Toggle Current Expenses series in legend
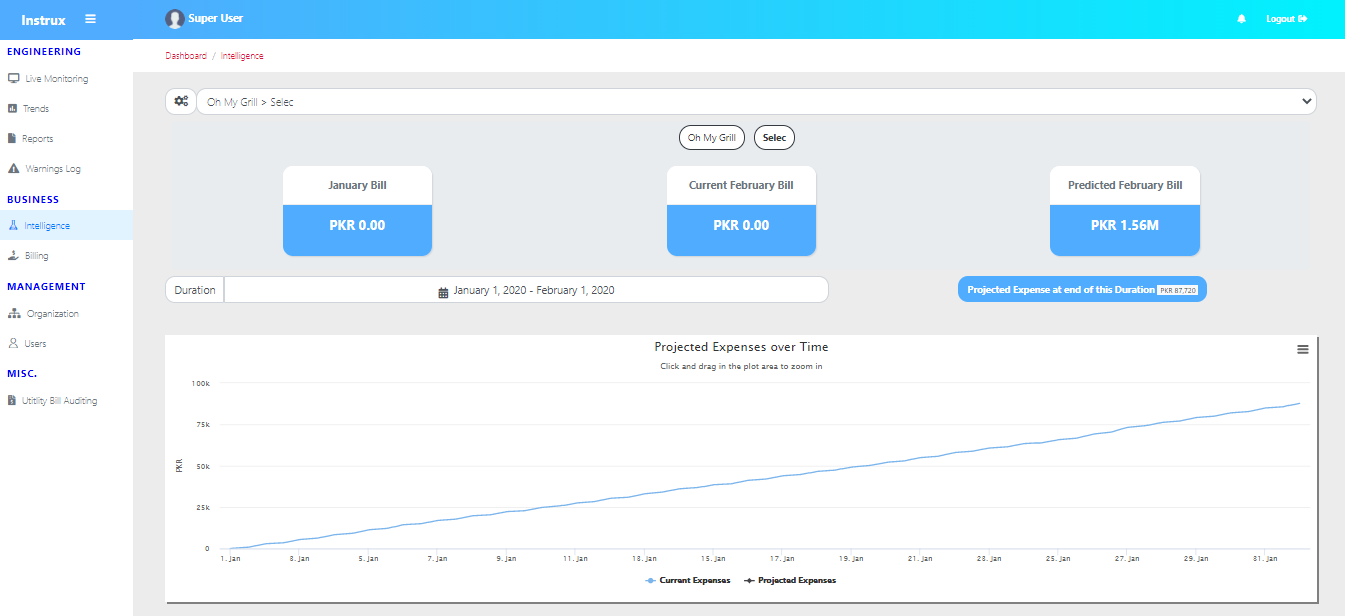This screenshot has width=1345, height=616. (688, 580)
